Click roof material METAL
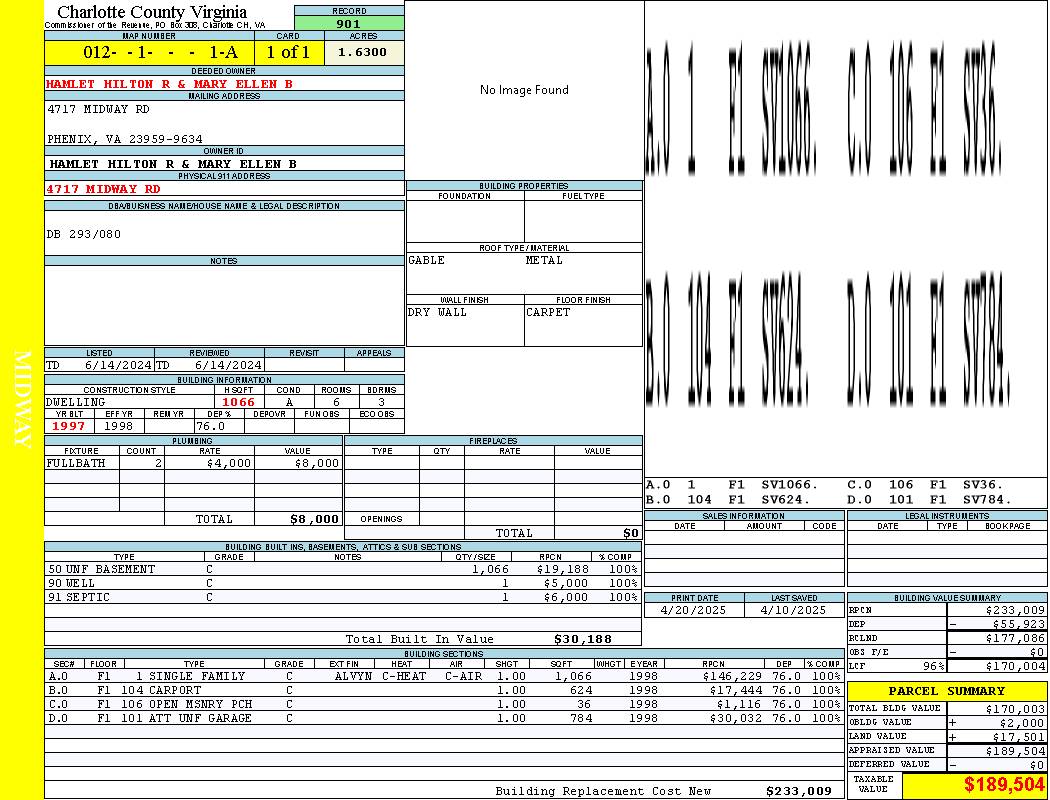The width and height of the screenshot is (1050, 800). [544, 260]
